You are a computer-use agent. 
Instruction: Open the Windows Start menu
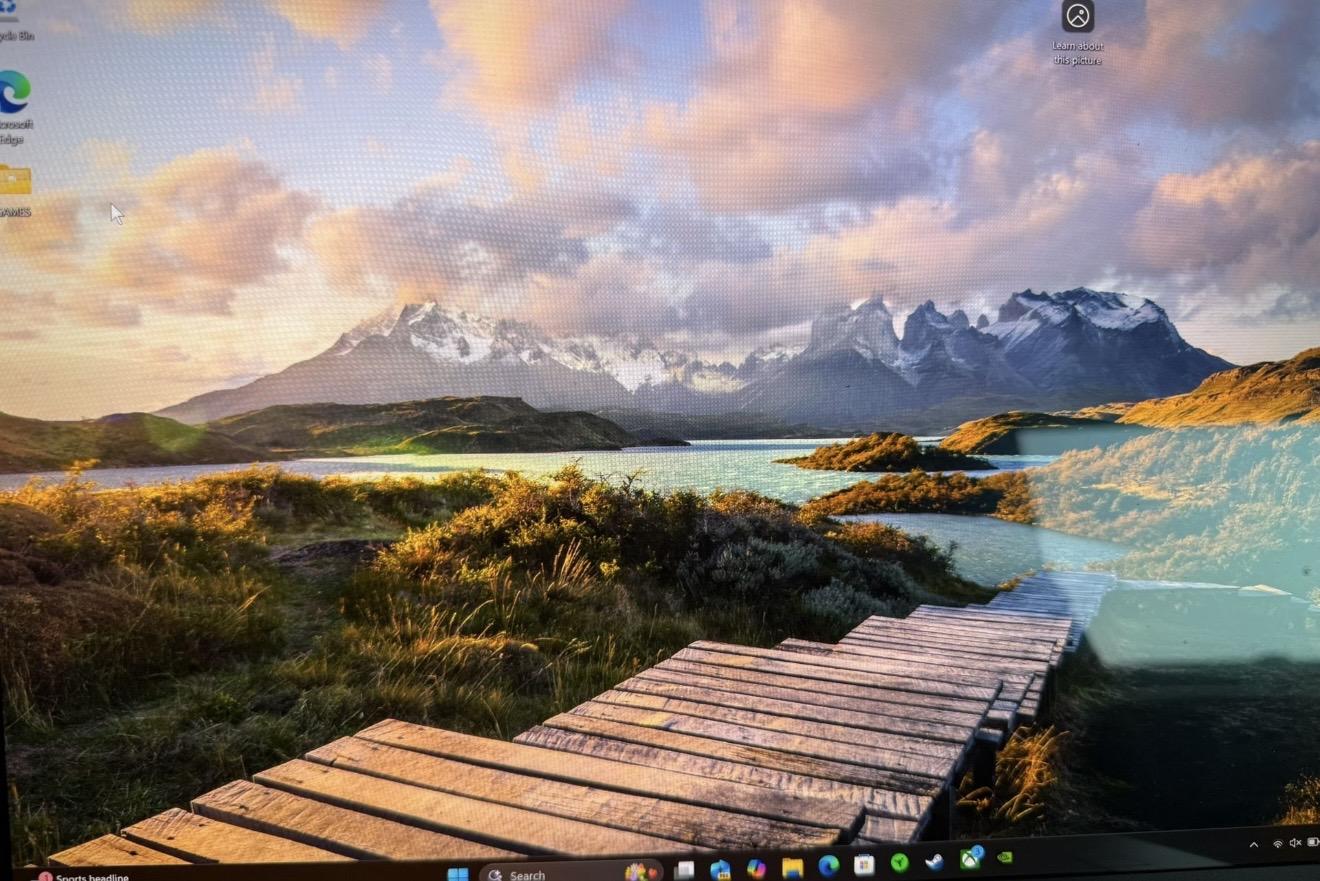457,873
